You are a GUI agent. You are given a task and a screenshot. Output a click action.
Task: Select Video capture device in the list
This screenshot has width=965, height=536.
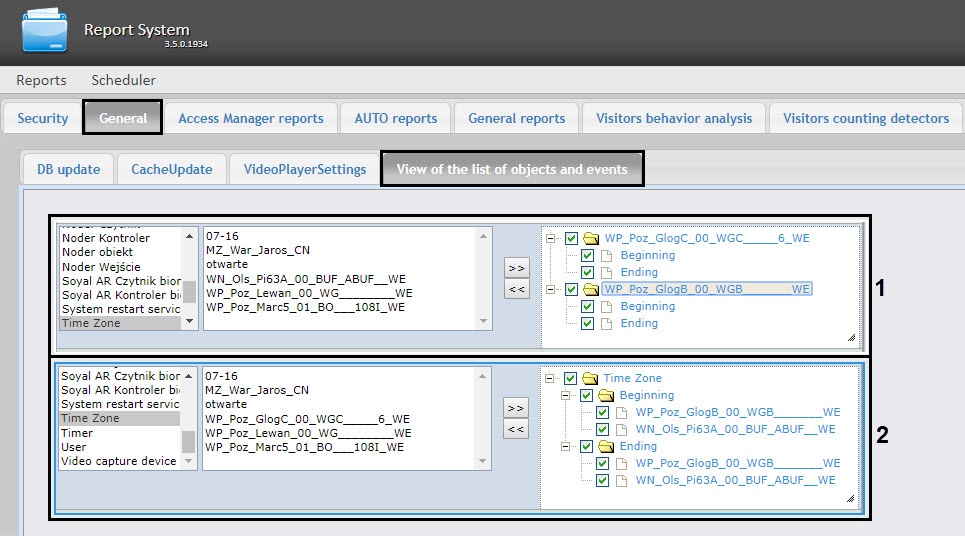[118, 461]
